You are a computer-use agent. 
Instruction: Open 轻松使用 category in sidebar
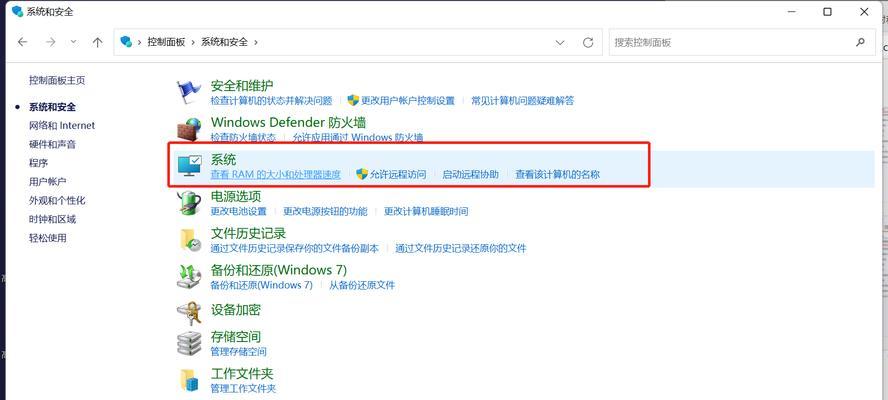pyautogui.click(x=48, y=238)
